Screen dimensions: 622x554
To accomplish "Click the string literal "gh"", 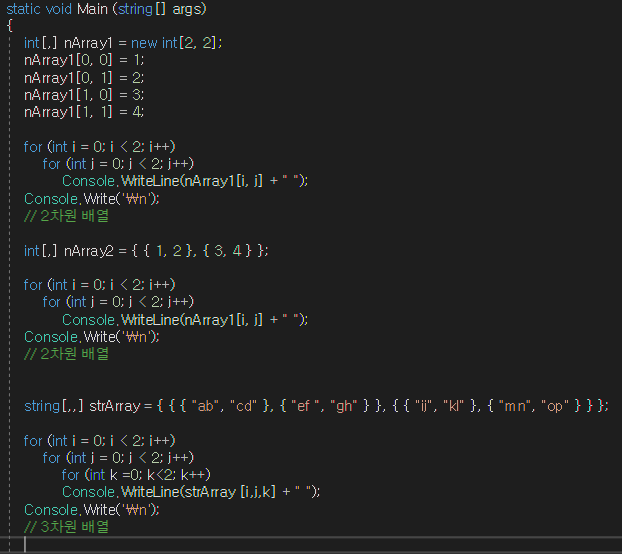I will click(344, 406).
